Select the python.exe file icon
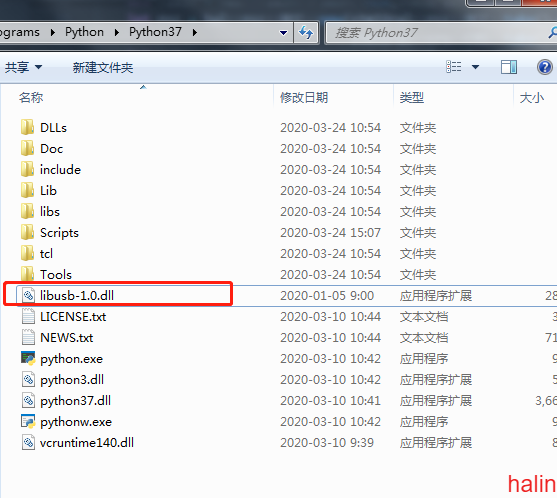The height and width of the screenshot is (498, 557). click(28, 358)
